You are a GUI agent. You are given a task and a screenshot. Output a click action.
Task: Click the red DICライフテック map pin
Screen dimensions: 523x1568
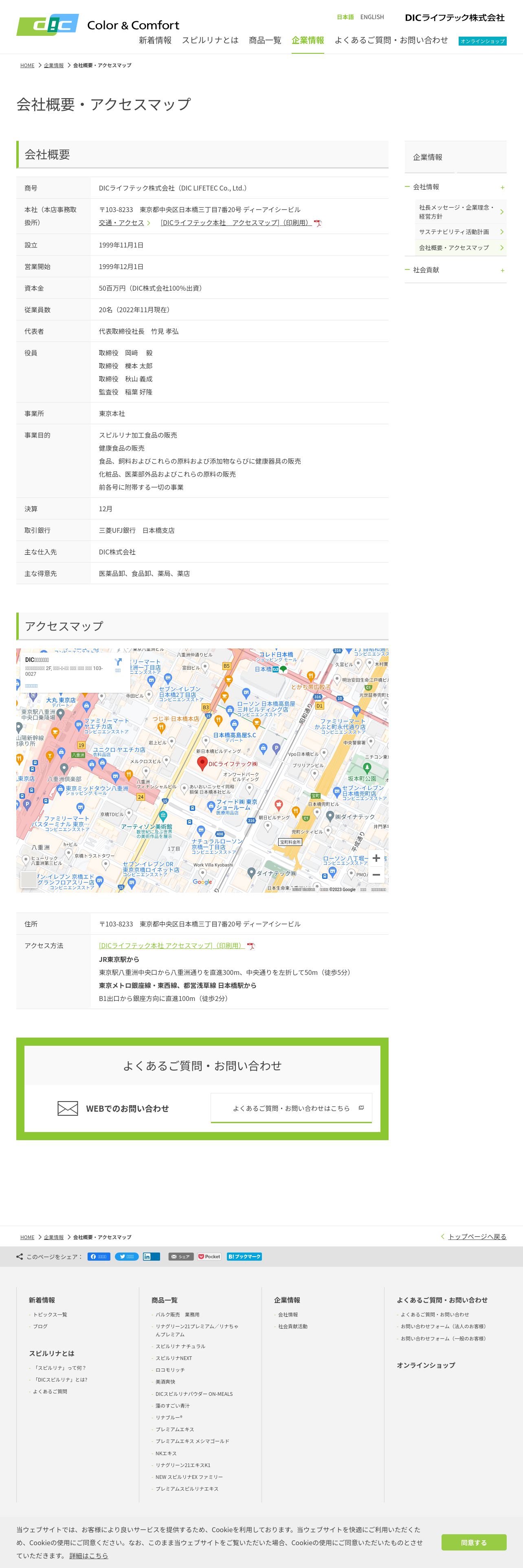(203, 763)
